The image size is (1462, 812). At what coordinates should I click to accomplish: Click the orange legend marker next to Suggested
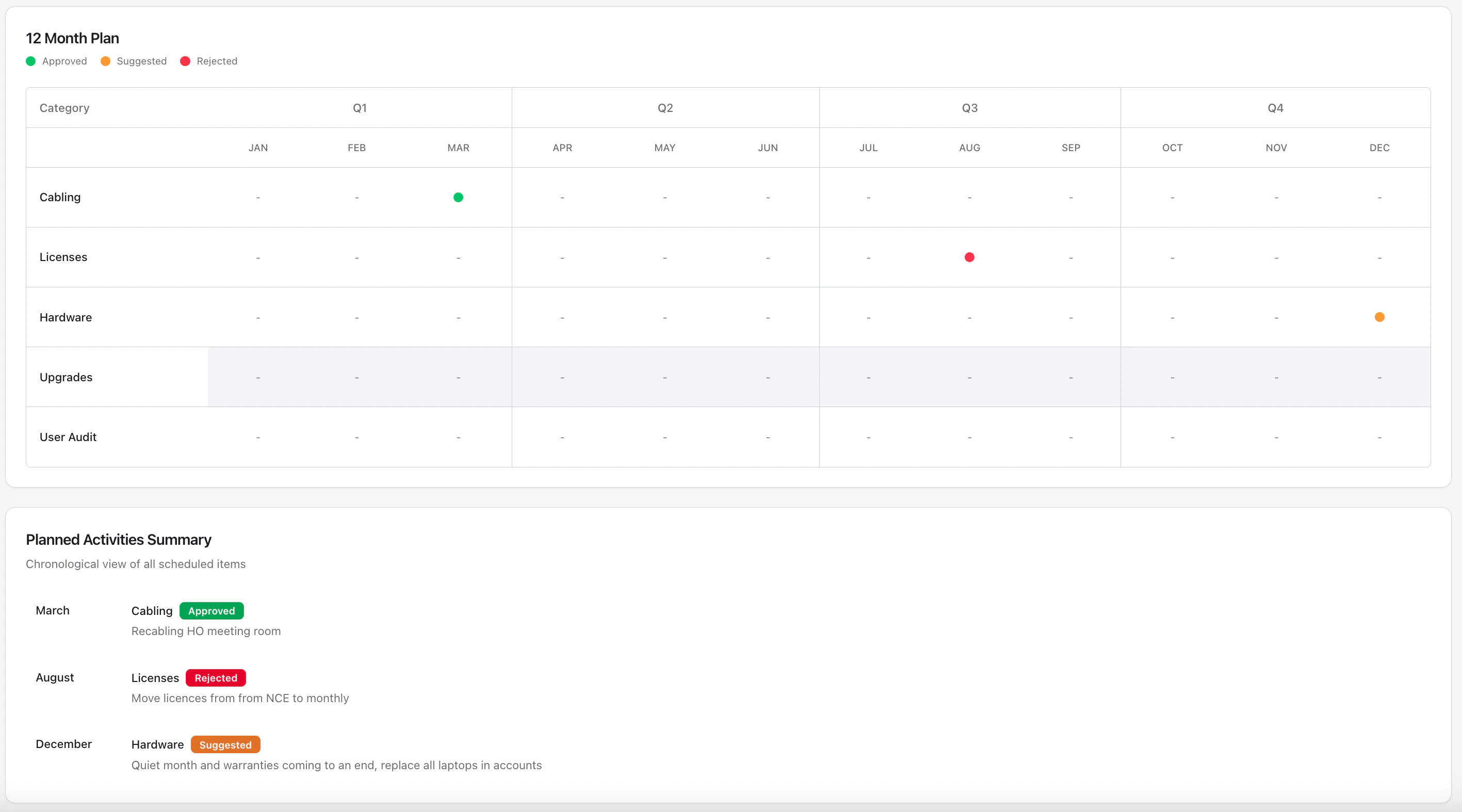point(106,61)
